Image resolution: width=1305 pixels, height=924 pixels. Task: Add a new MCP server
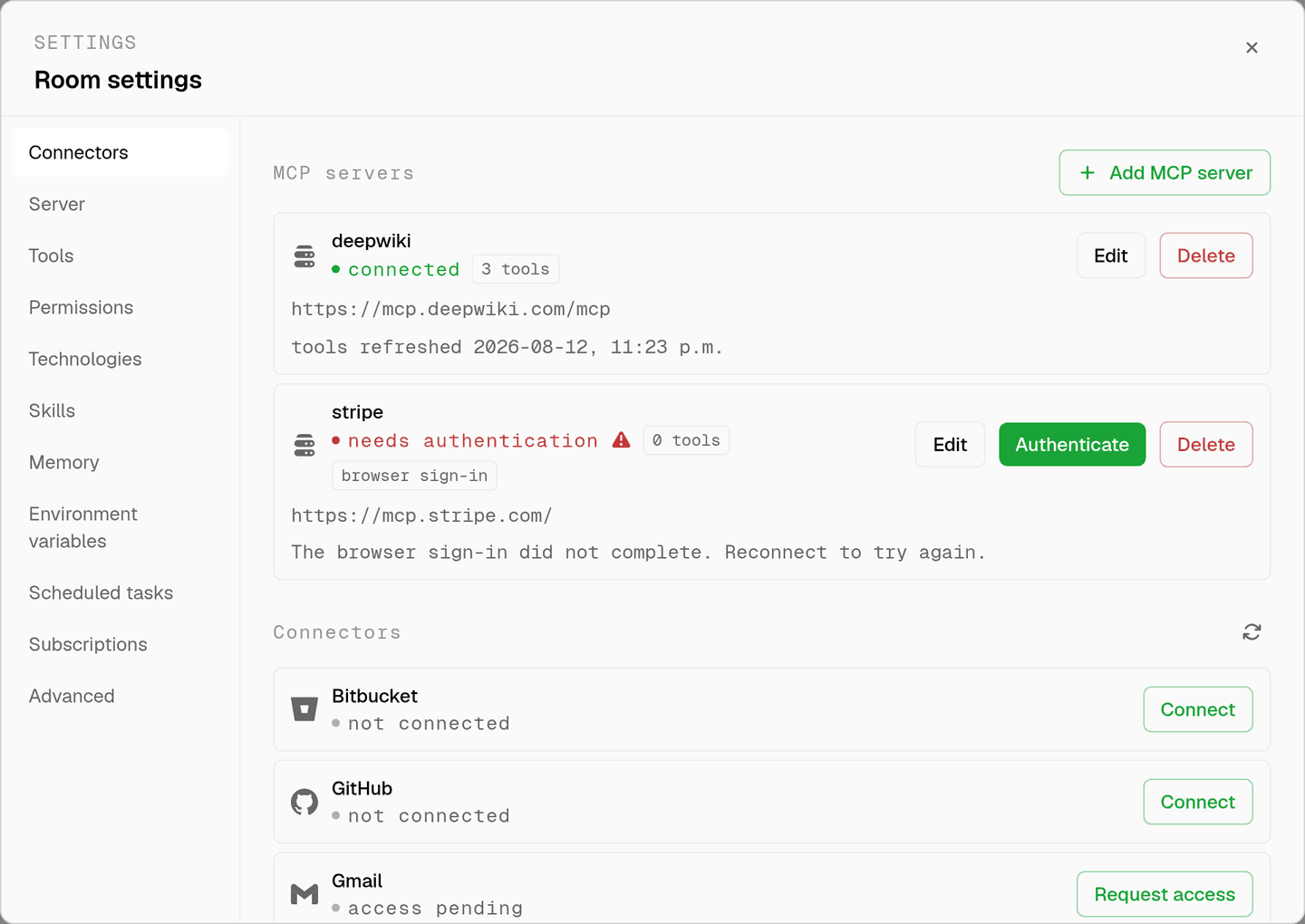click(1165, 172)
